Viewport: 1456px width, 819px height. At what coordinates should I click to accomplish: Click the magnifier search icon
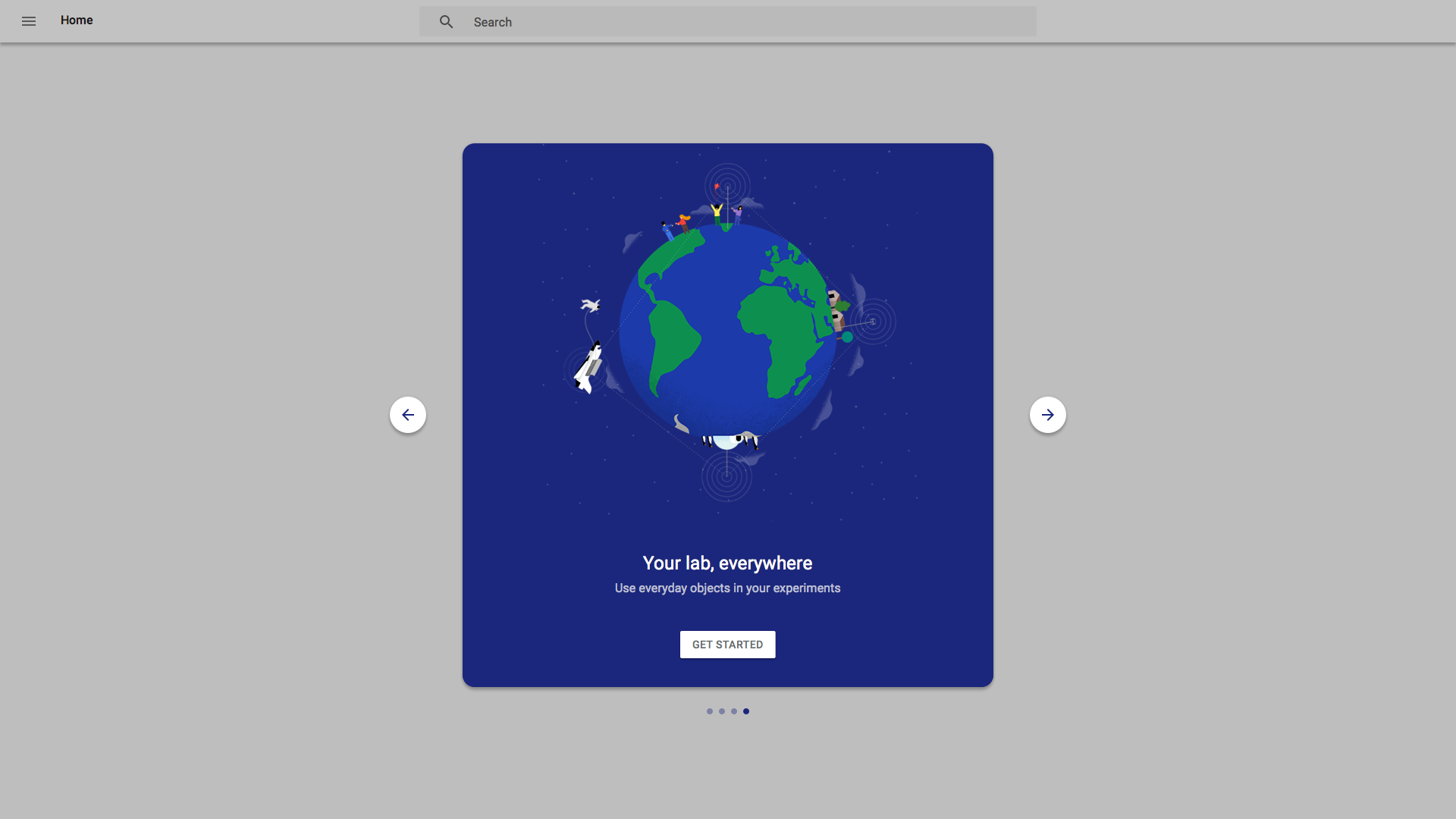[446, 22]
